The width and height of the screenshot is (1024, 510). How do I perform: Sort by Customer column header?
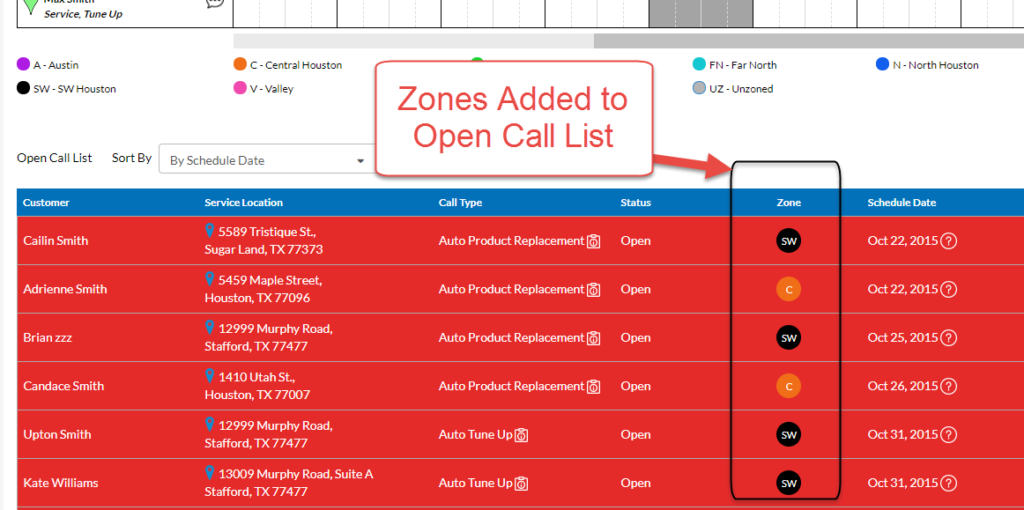pos(46,202)
